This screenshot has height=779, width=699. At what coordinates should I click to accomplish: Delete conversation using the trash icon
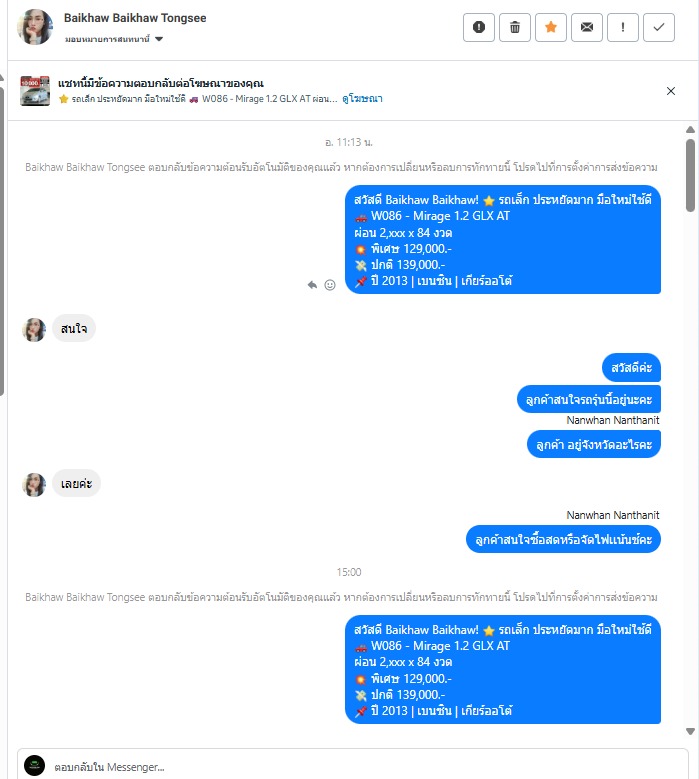pyautogui.click(x=515, y=27)
